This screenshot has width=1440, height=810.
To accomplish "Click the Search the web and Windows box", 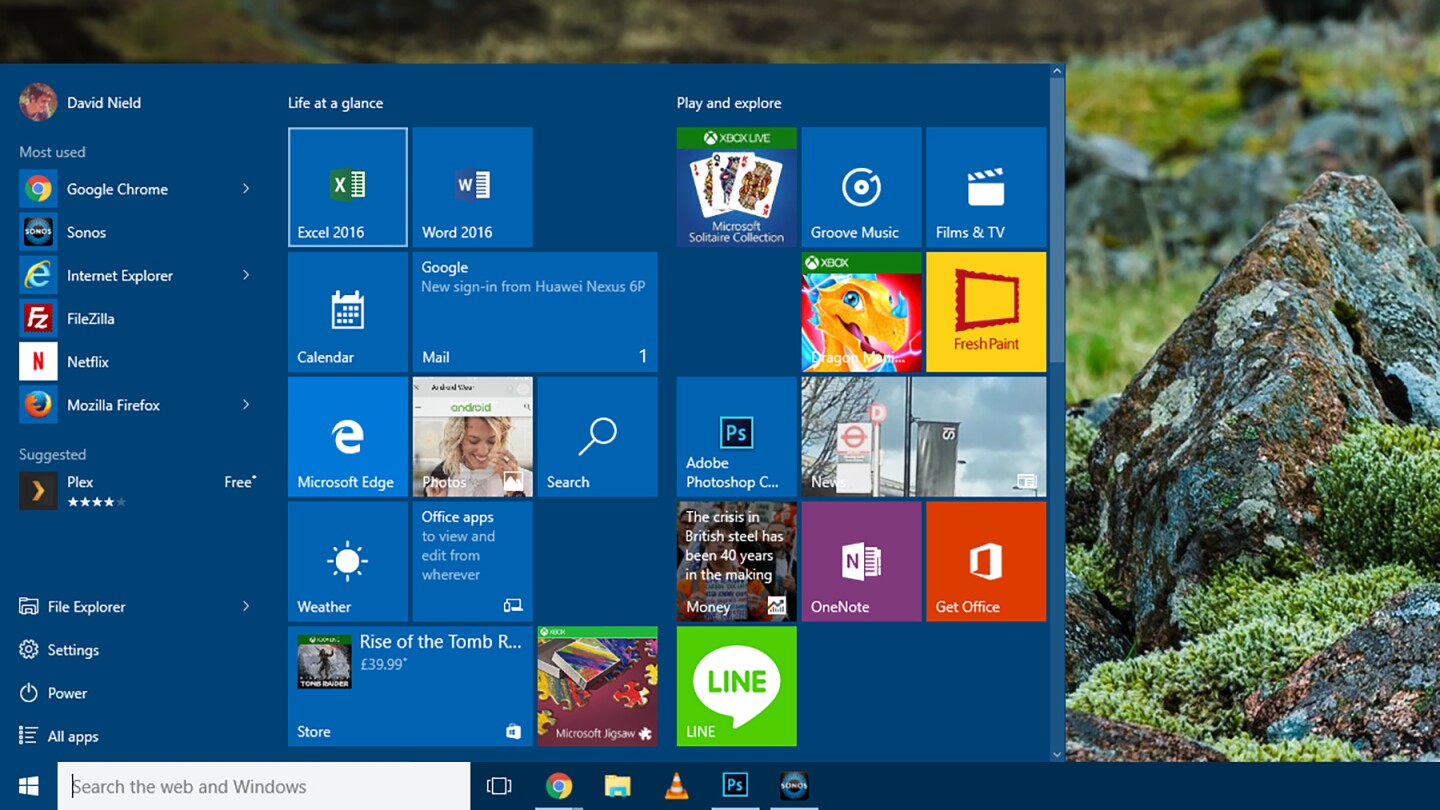I will pyautogui.click(x=264, y=786).
